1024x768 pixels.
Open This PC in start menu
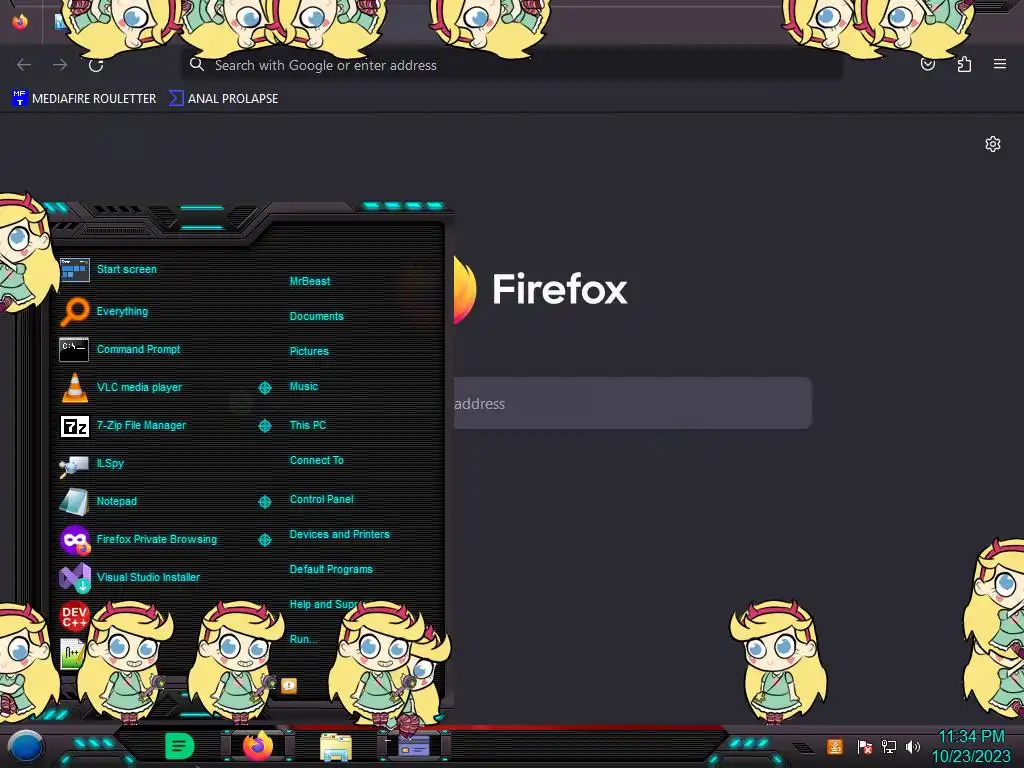(308, 425)
